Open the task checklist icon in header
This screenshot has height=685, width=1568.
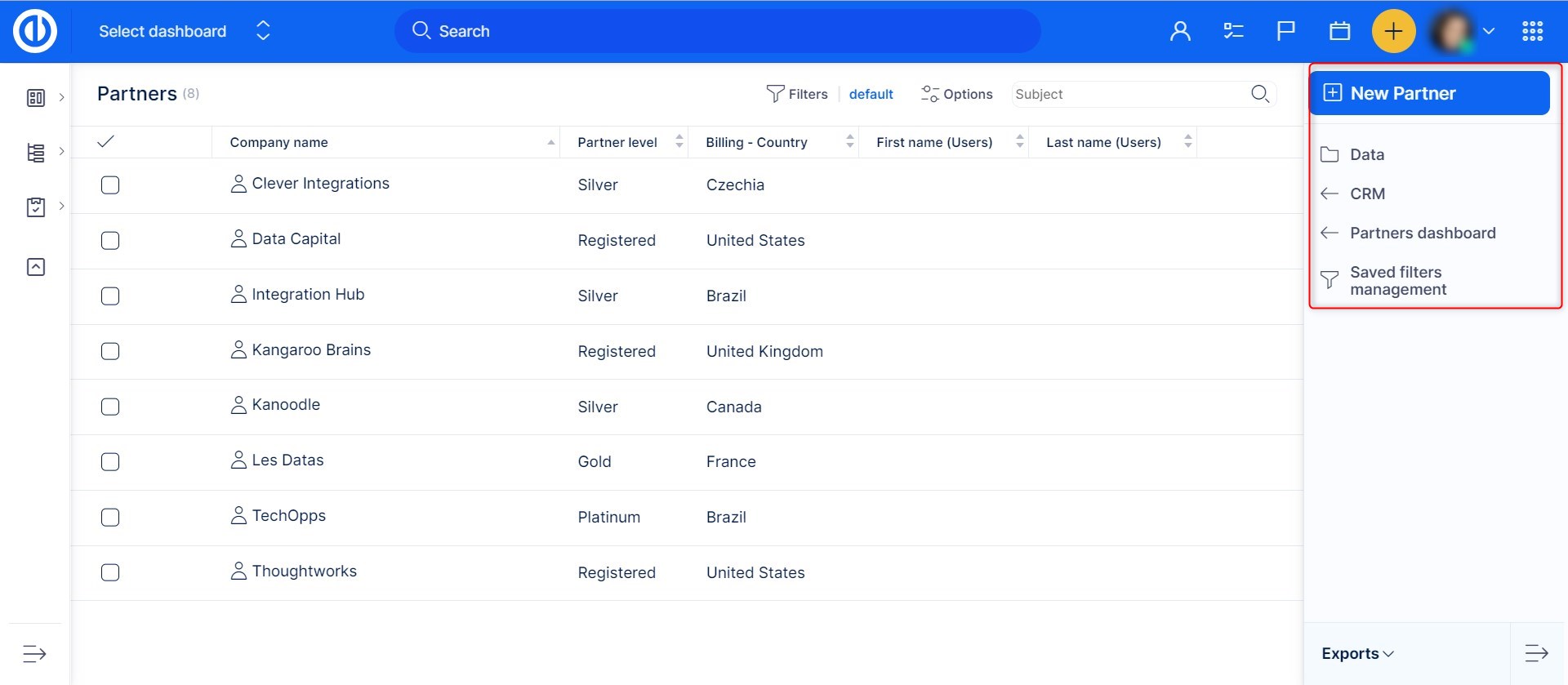click(1233, 31)
